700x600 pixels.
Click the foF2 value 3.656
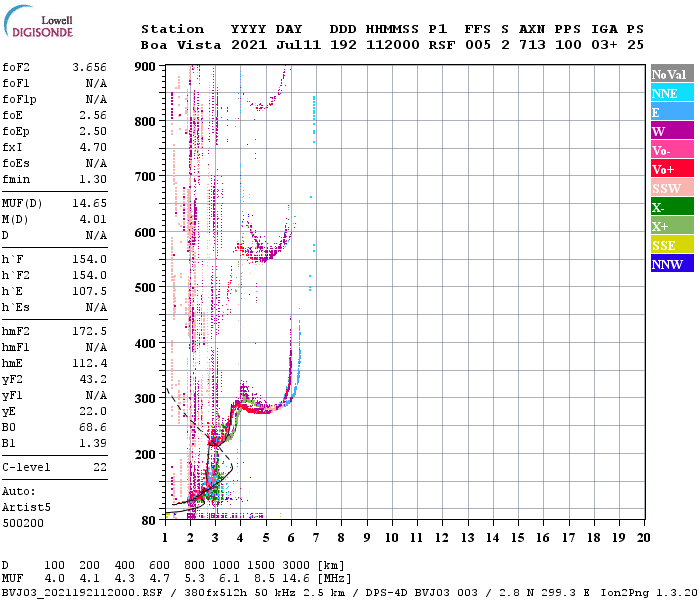(89, 67)
